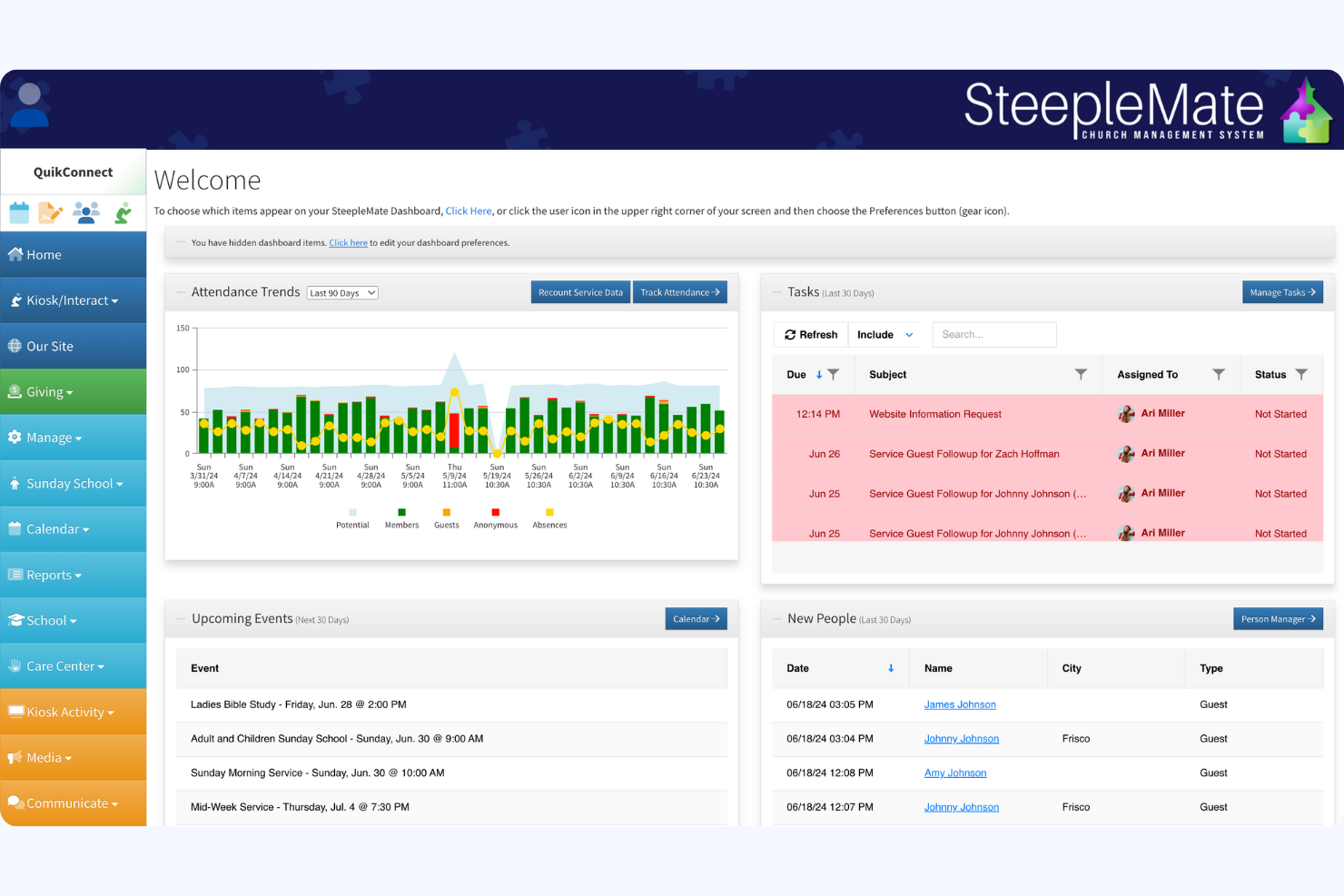The image size is (1344, 896).
Task: Select the Home icon in the sidebar
Action: click(x=15, y=254)
